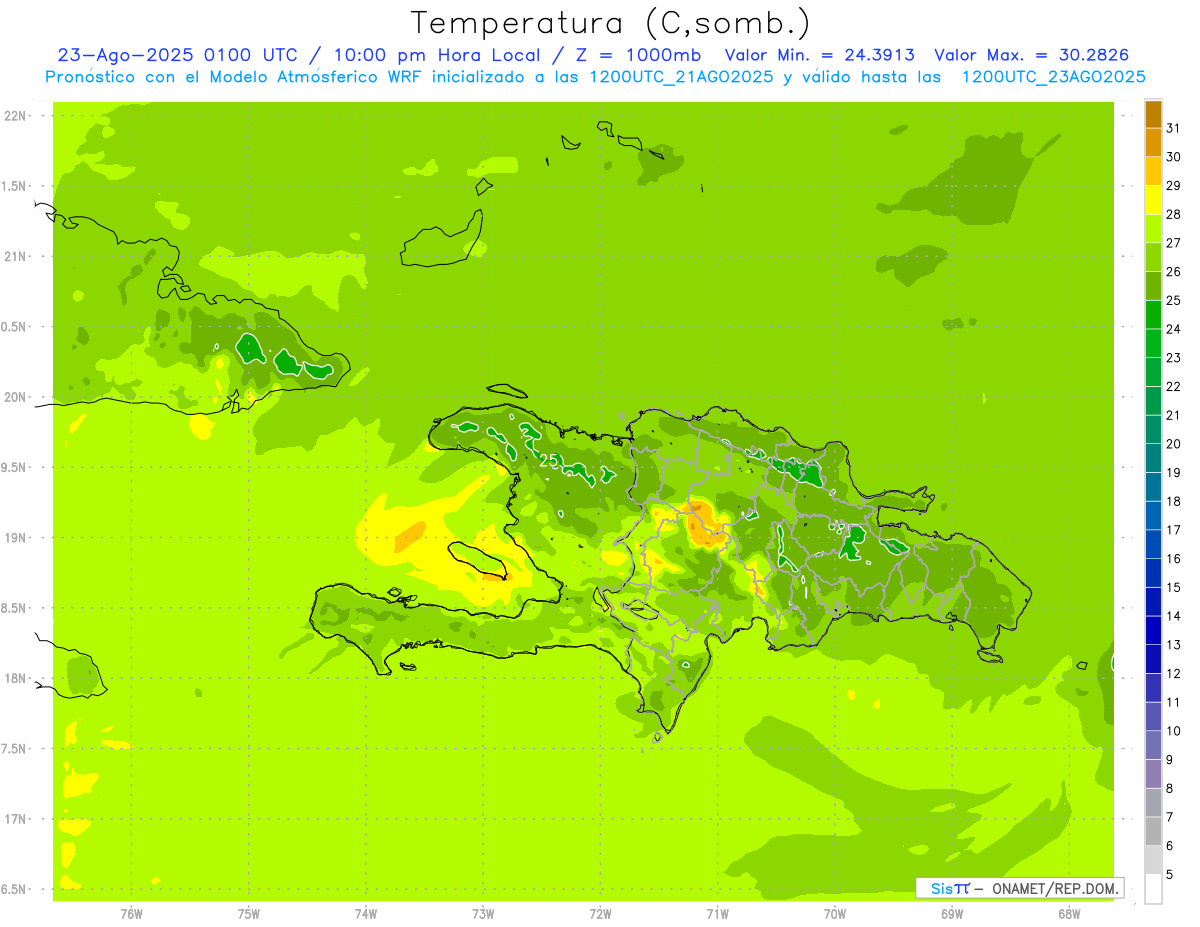Click the legend value "20"
This screenshot has height=927, width=1200.
tap(1173, 444)
